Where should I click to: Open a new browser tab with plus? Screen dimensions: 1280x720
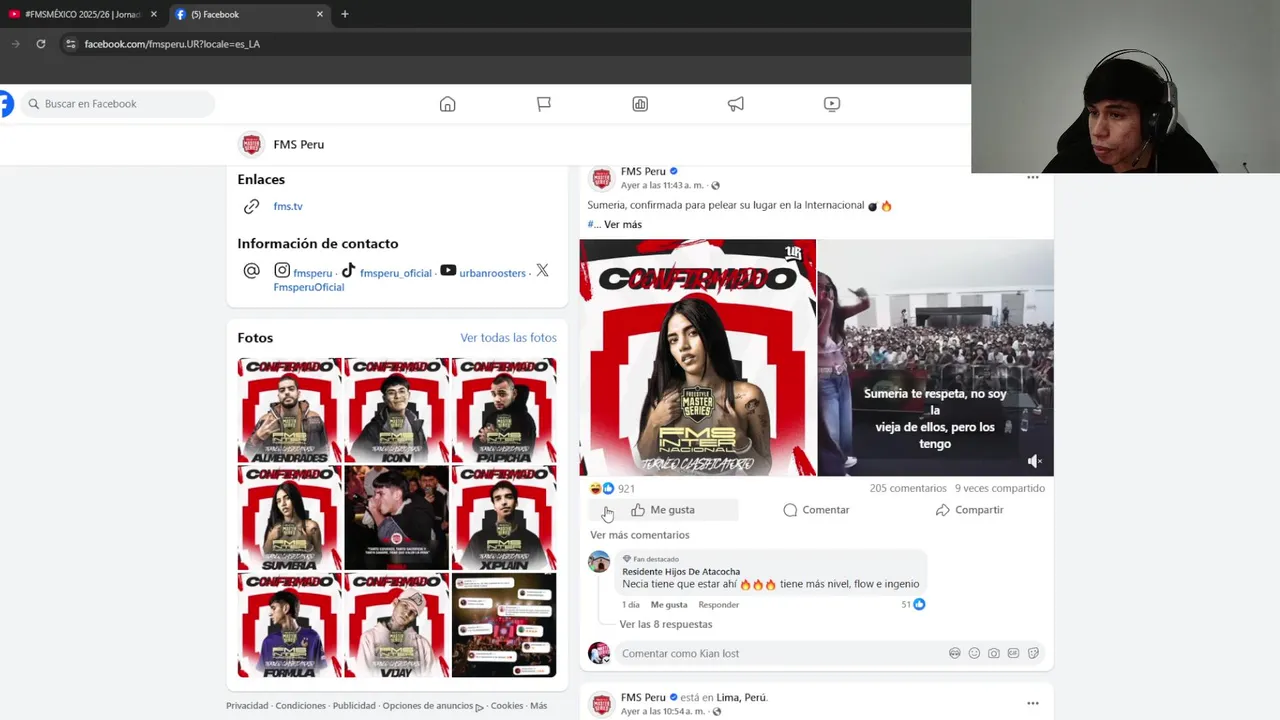tap(345, 14)
